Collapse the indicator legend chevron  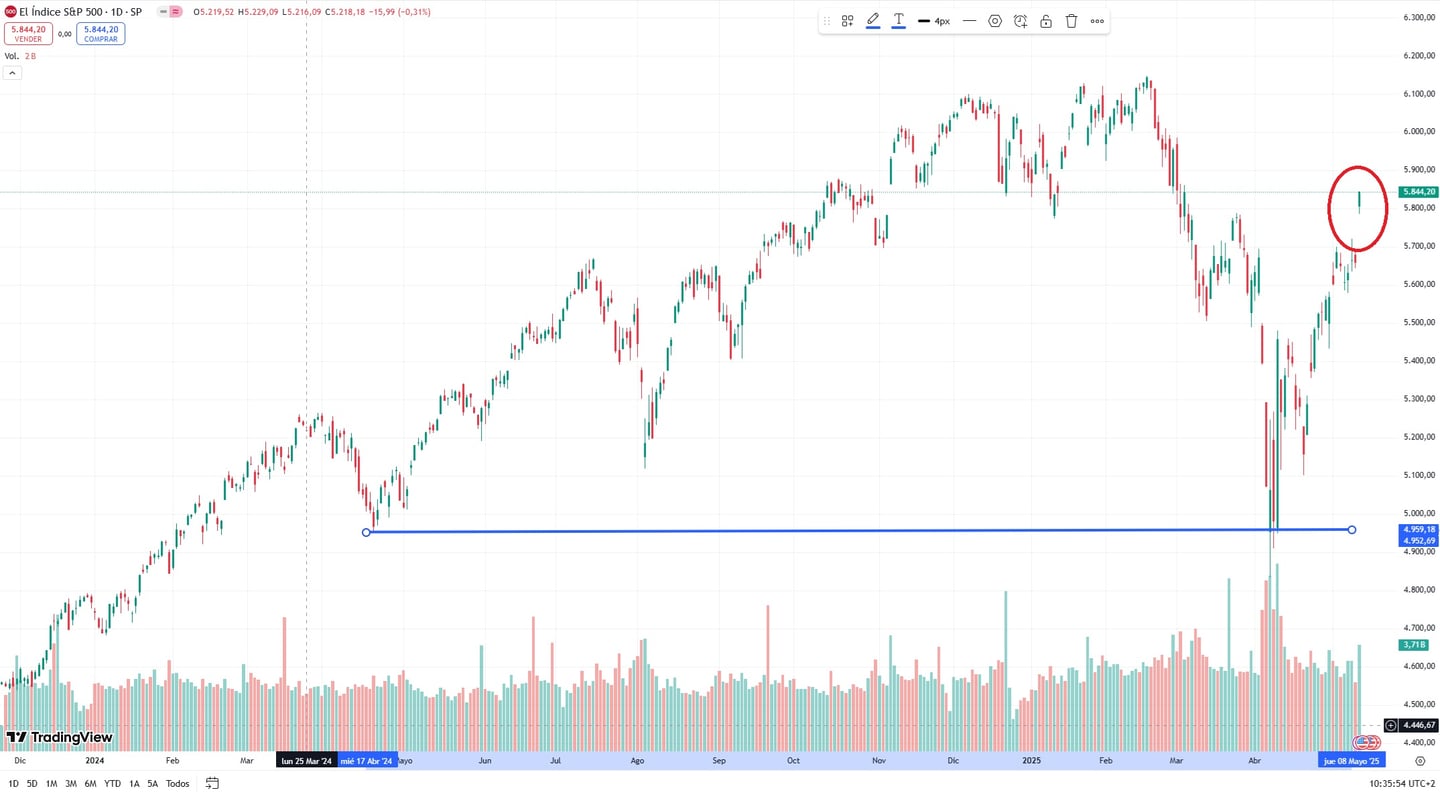point(13,73)
